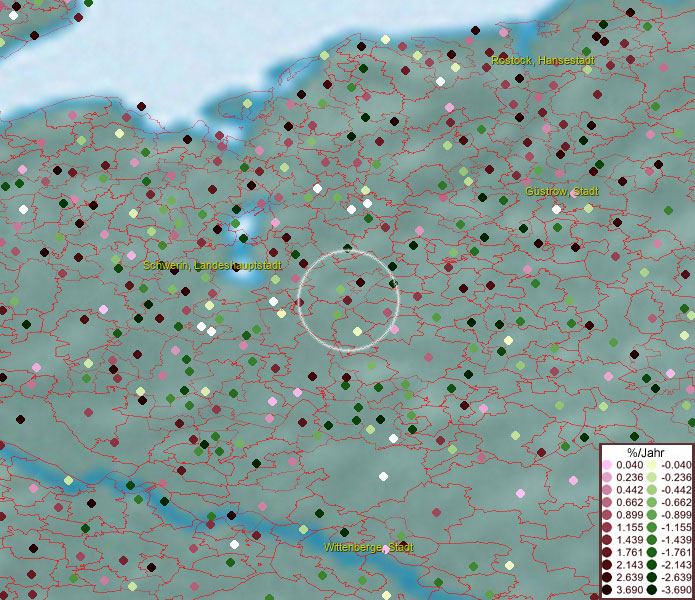
Task: Select the -0.442 light green legend swatch
Action: pyautogui.click(x=650, y=490)
